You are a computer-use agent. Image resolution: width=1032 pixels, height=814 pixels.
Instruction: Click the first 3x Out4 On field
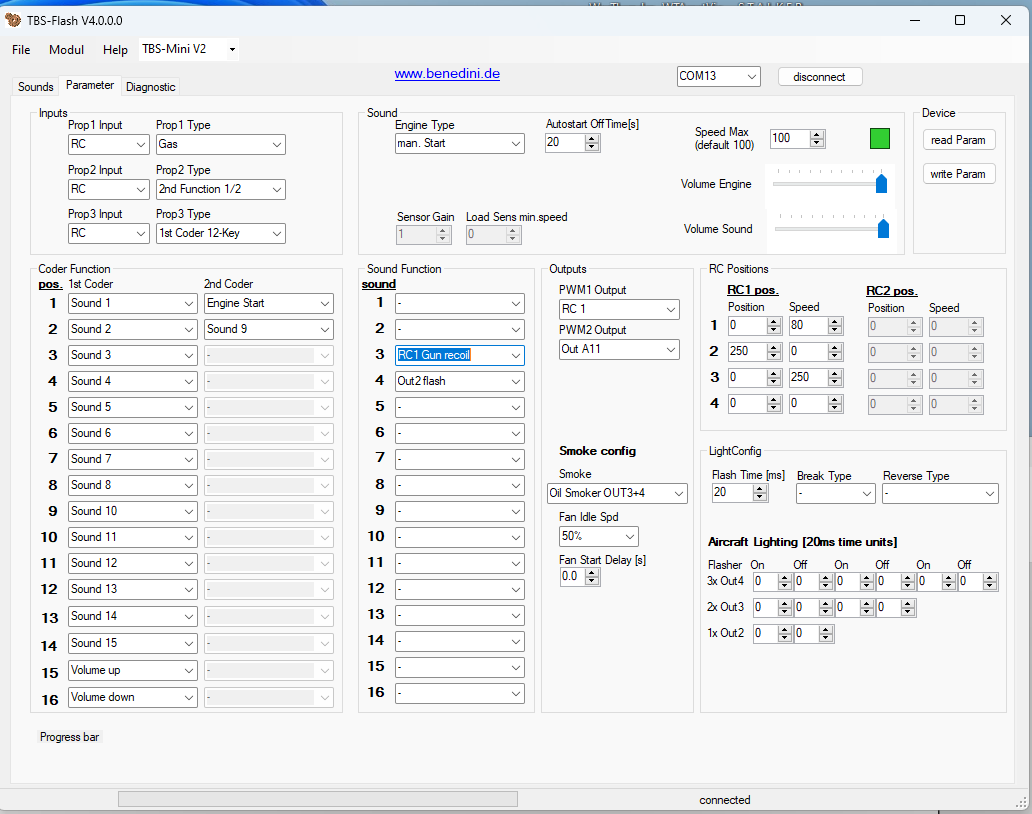[x=765, y=582]
